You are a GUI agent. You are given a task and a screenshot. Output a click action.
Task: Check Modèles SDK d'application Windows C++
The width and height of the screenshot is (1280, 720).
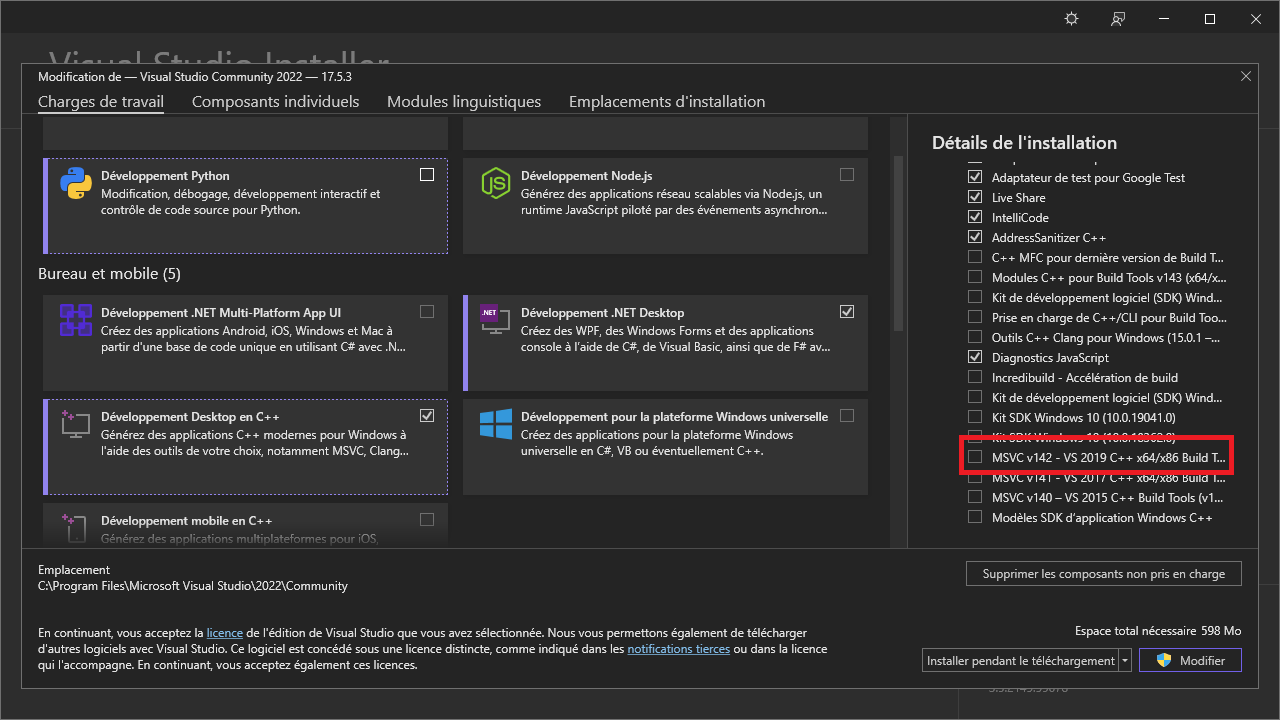tap(975, 517)
